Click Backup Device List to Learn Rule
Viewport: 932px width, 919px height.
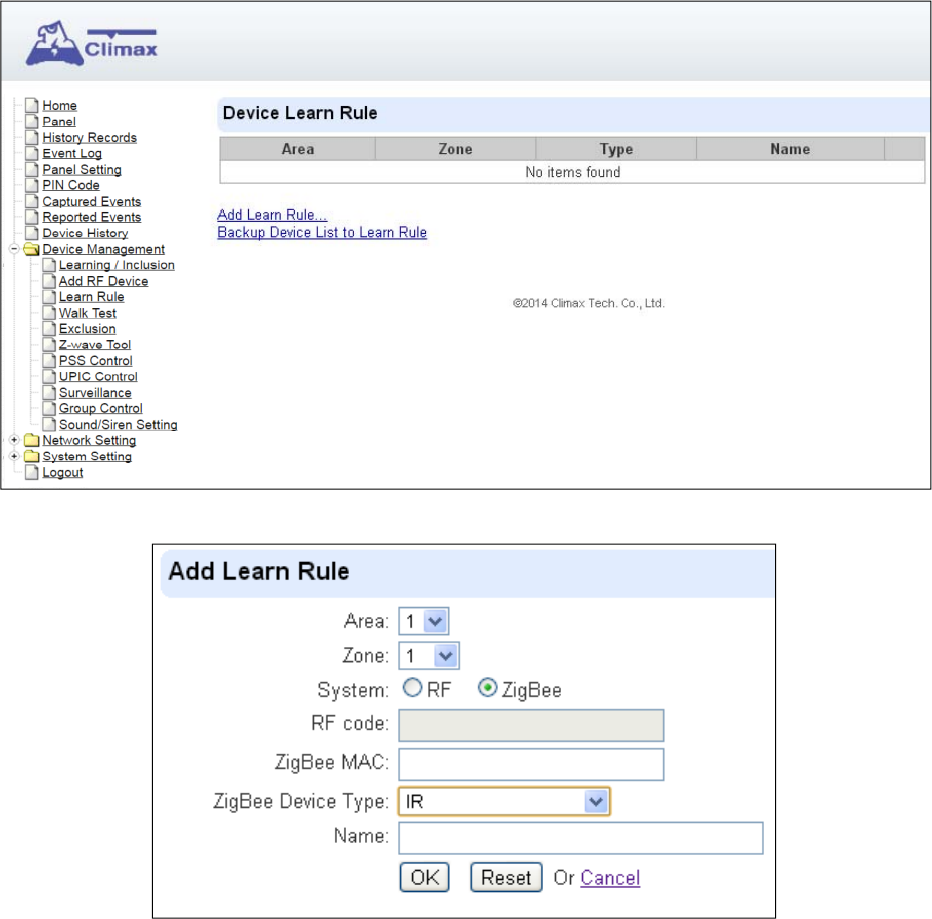tap(322, 232)
